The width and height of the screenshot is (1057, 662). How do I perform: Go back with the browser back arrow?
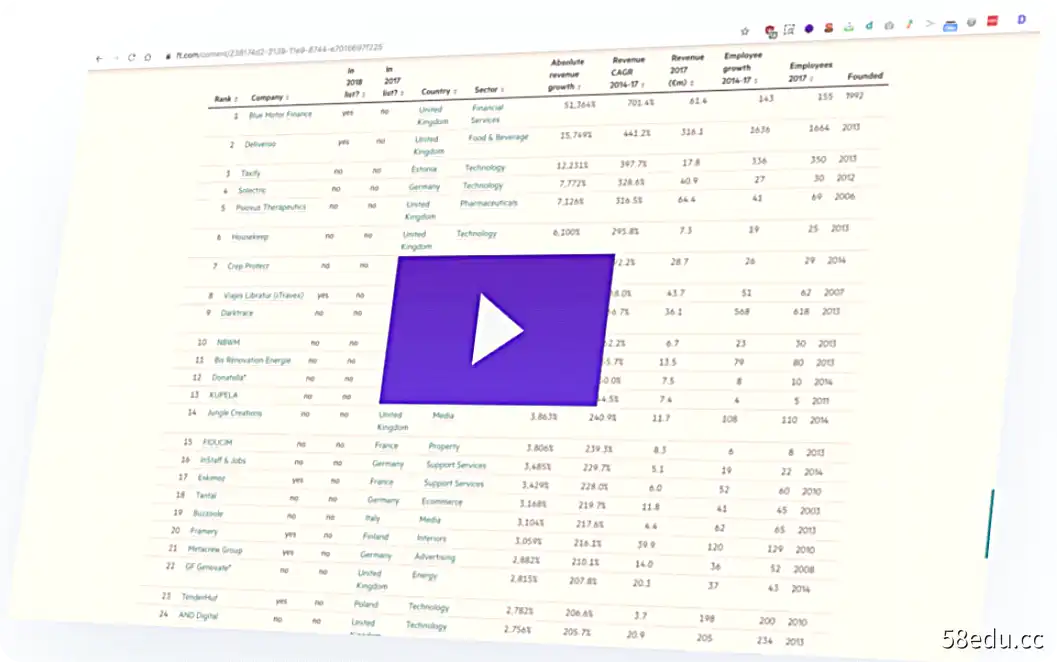[x=99, y=59]
